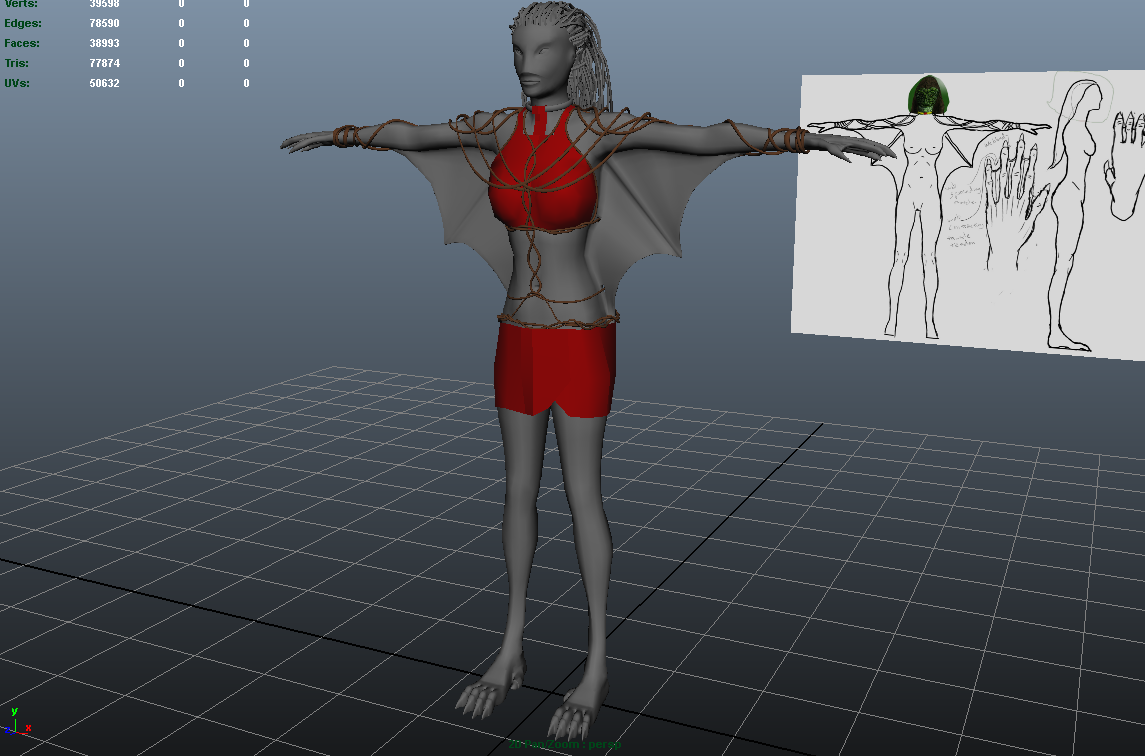Click the reference sketch image plane
Viewport: 1145px width, 756px height.
tap(968, 215)
